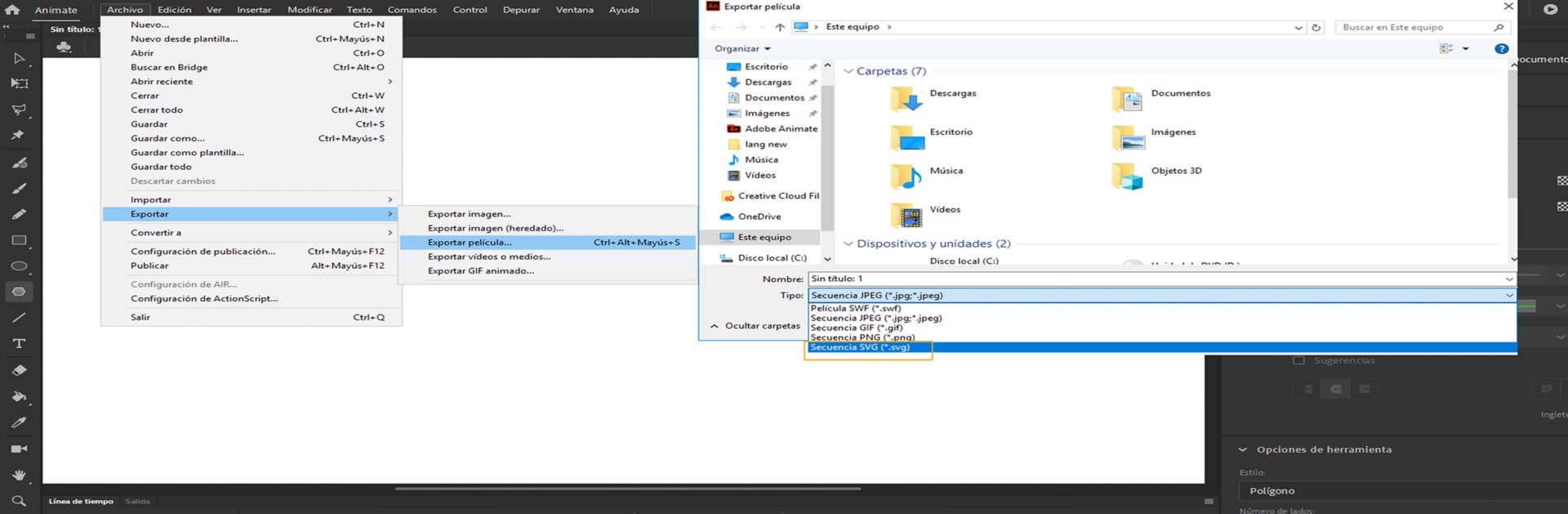Select the Text tool
This screenshot has height=514, width=1568.
click(x=19, y=343)
